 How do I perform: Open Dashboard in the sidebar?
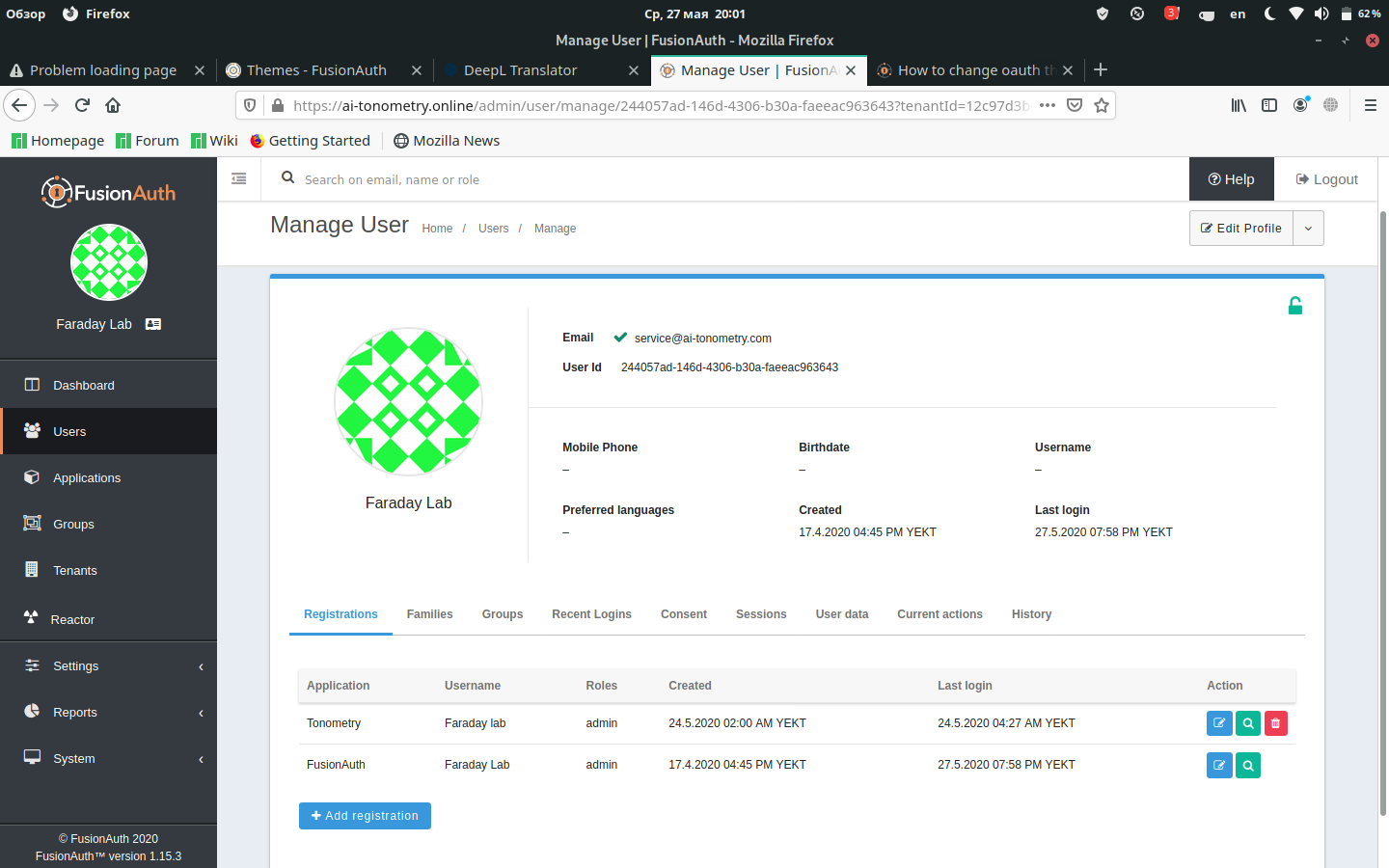point(108,385)
